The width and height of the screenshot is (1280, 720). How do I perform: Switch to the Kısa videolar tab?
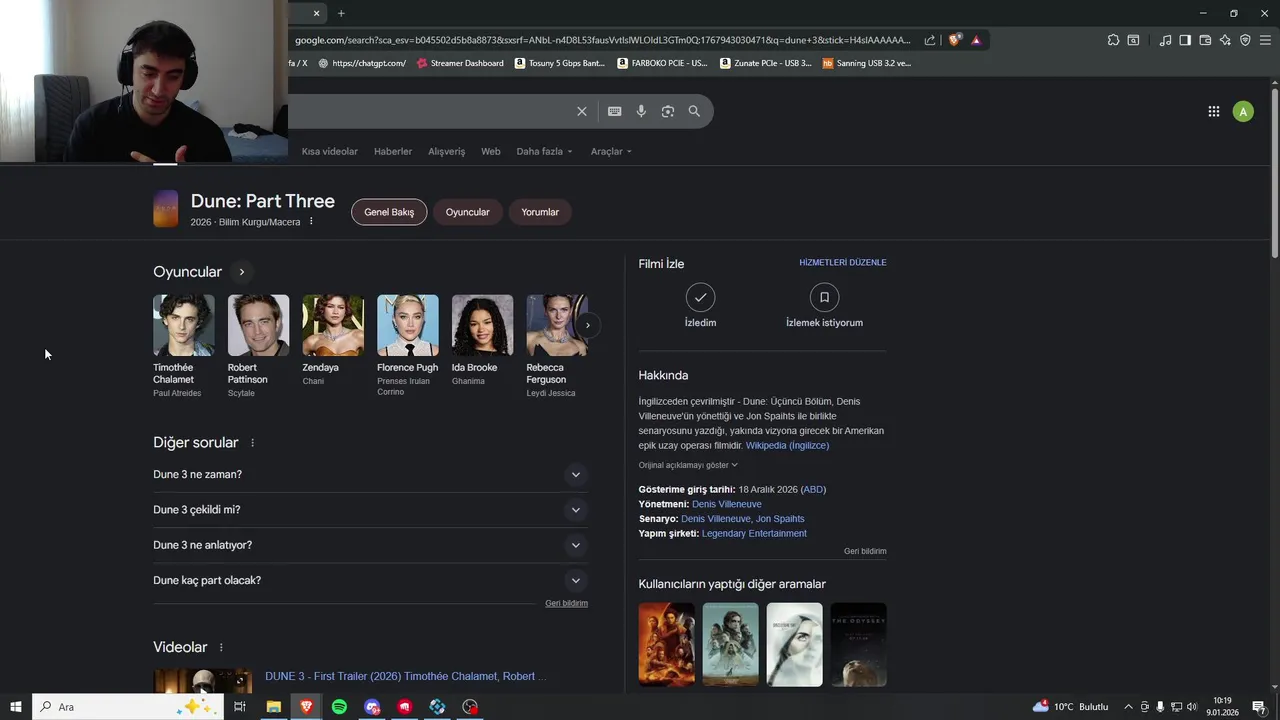tap(330, 152)
